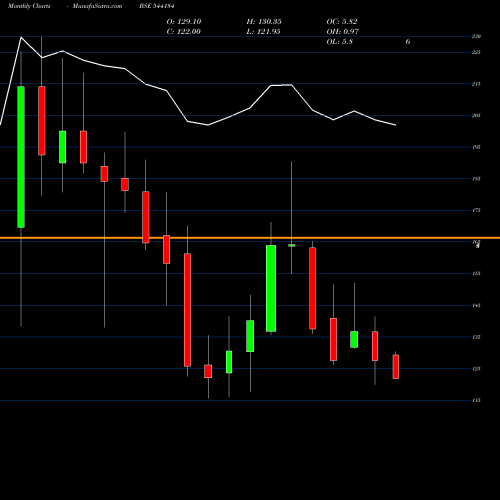Click the close value "C: 122.00"

[x=184, y=31]
